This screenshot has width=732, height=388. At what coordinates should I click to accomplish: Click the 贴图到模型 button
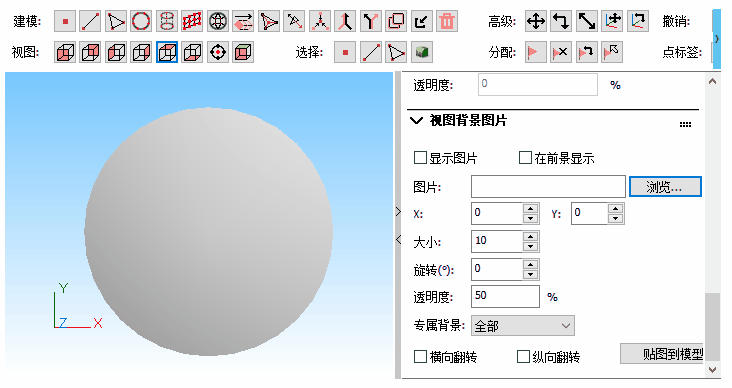tap(662, 354)
